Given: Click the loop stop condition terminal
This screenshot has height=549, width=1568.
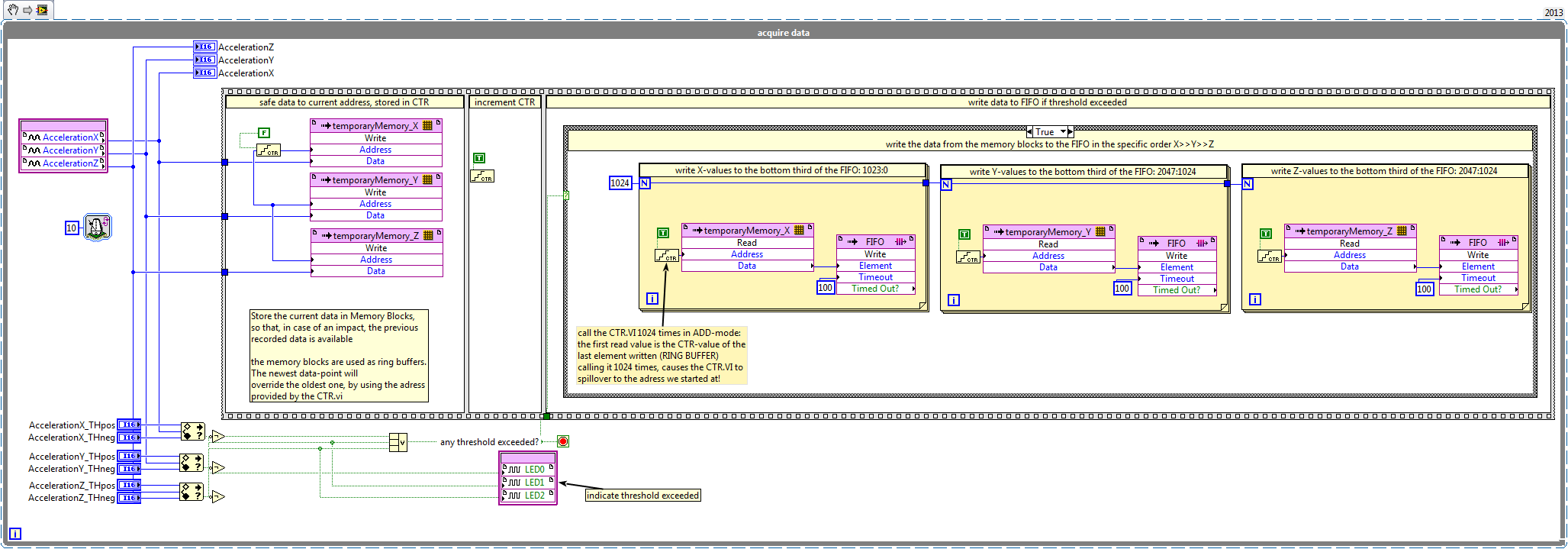Looking at the screenshot, I should pyautogui.click(x=563, y=441).
